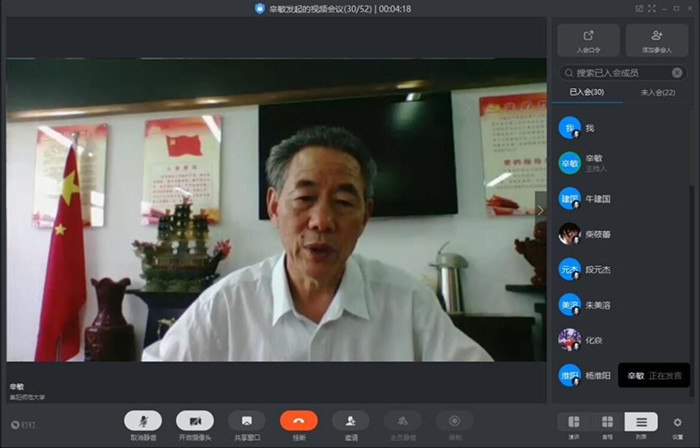Viewport: 700px width, 448px height.
Task: Click the 入会口令 share icon button
Action: (x=588, y=40)
